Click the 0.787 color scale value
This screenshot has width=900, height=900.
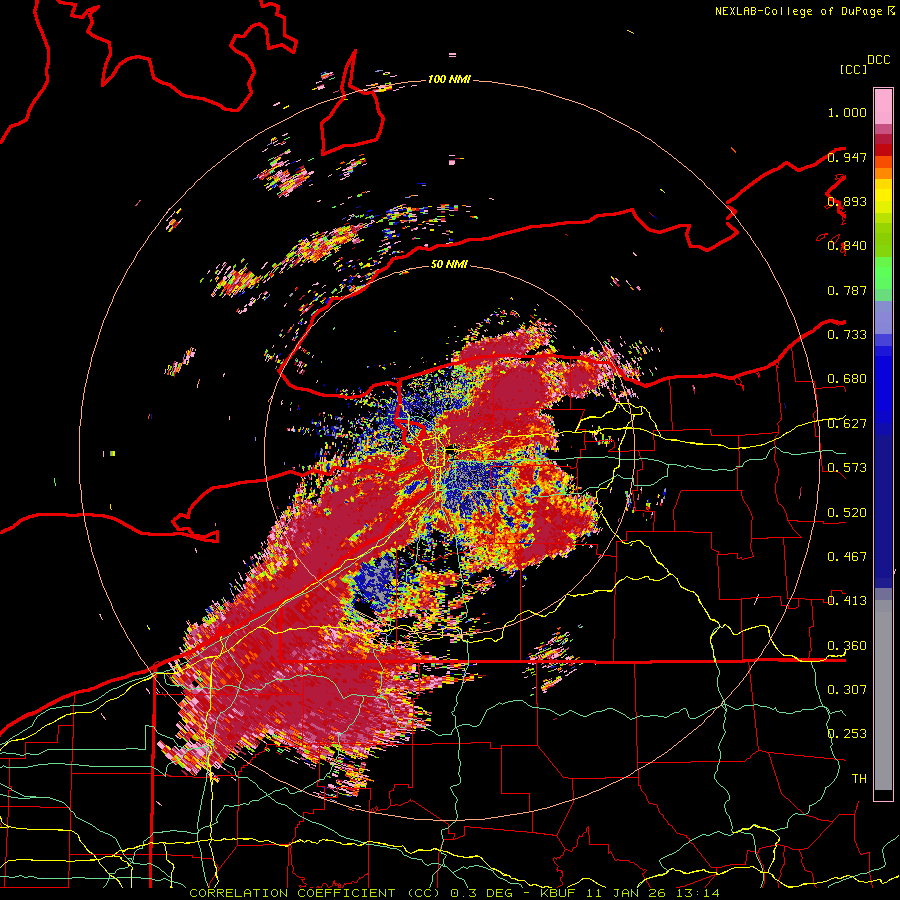coord(847,290)
